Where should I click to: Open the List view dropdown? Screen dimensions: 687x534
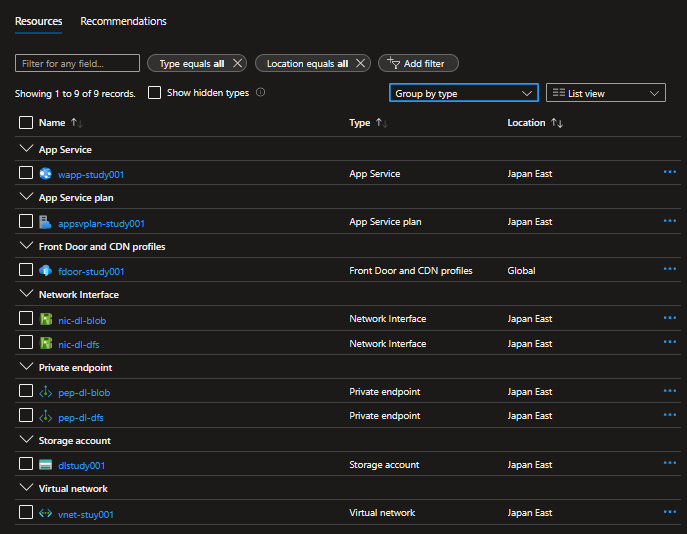606,93
